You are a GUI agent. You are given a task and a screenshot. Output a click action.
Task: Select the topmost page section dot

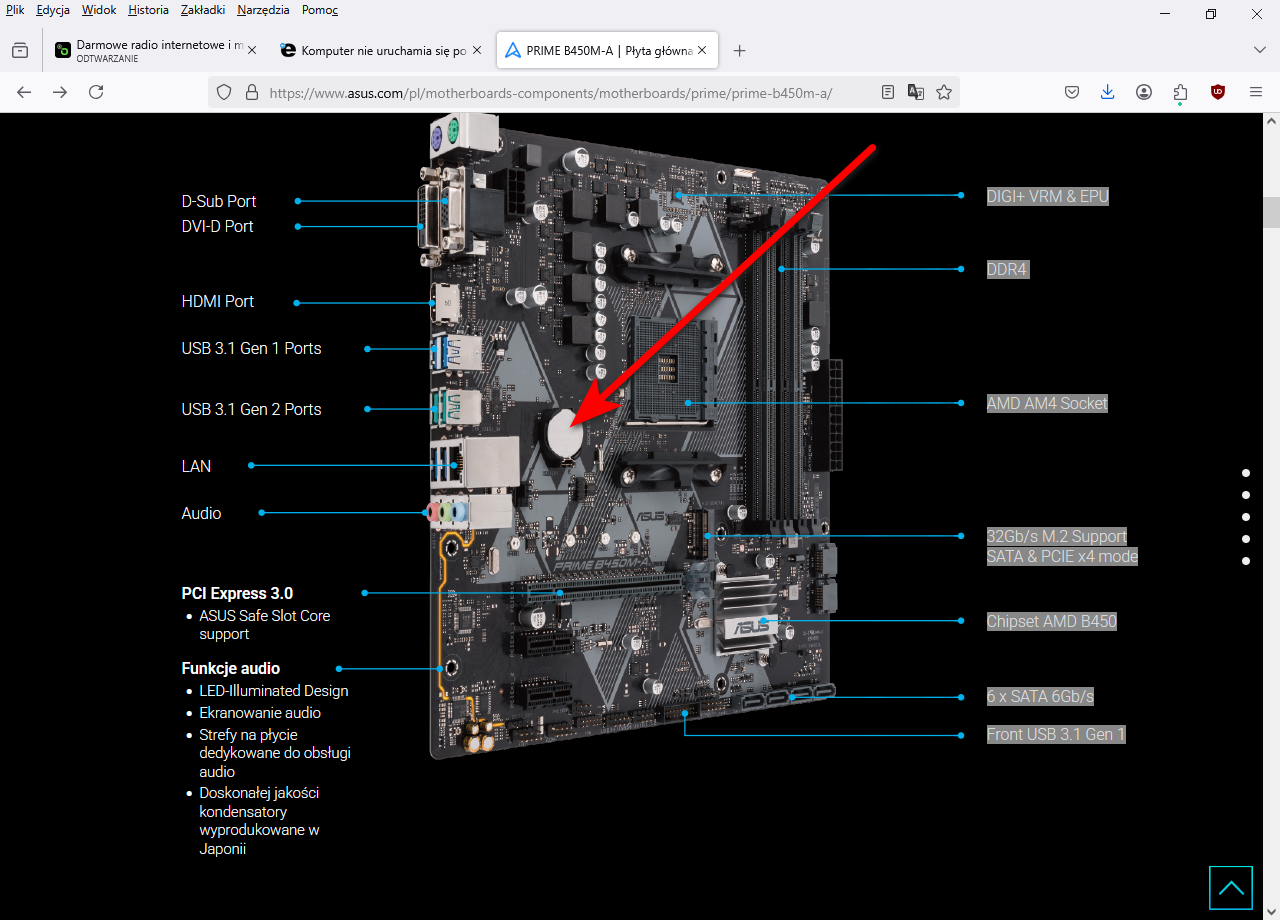tap(1246, 473)
